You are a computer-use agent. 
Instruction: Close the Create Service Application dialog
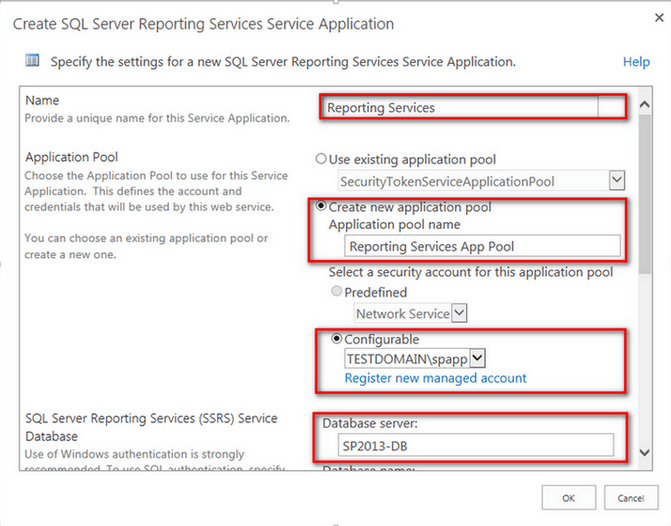(x=659, y=18)
